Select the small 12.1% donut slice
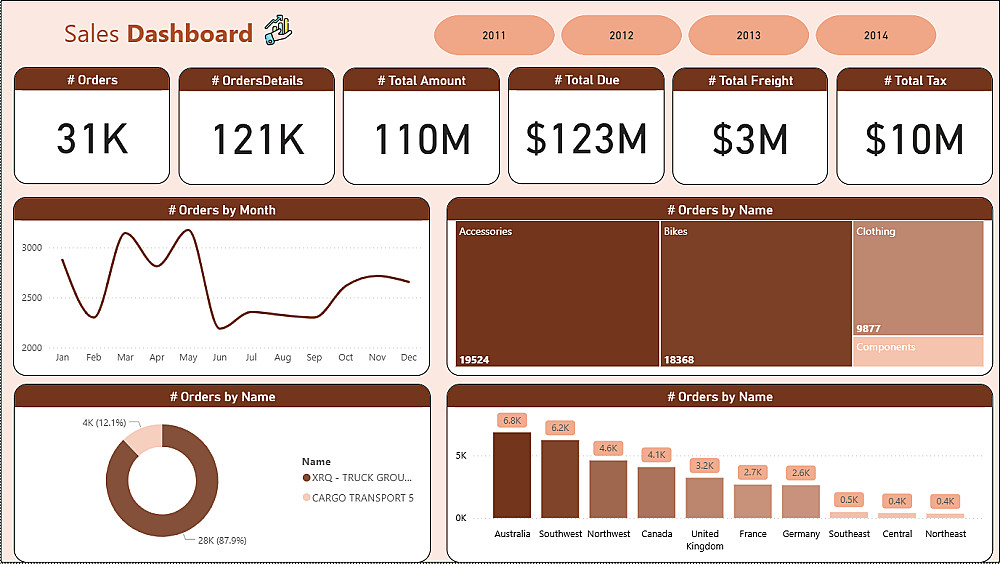 [145, 438]
